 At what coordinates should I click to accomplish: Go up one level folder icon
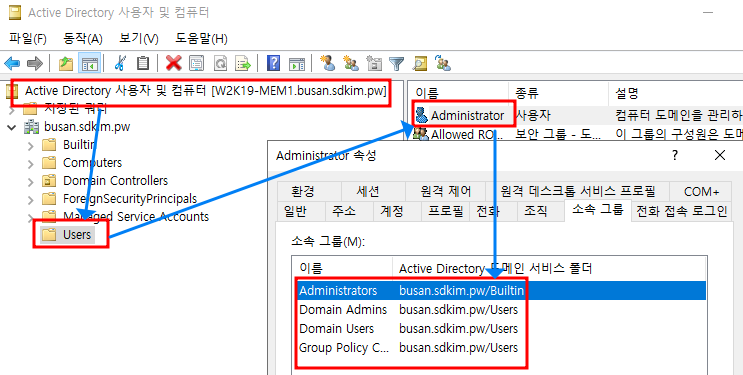(x=66, y=63)
